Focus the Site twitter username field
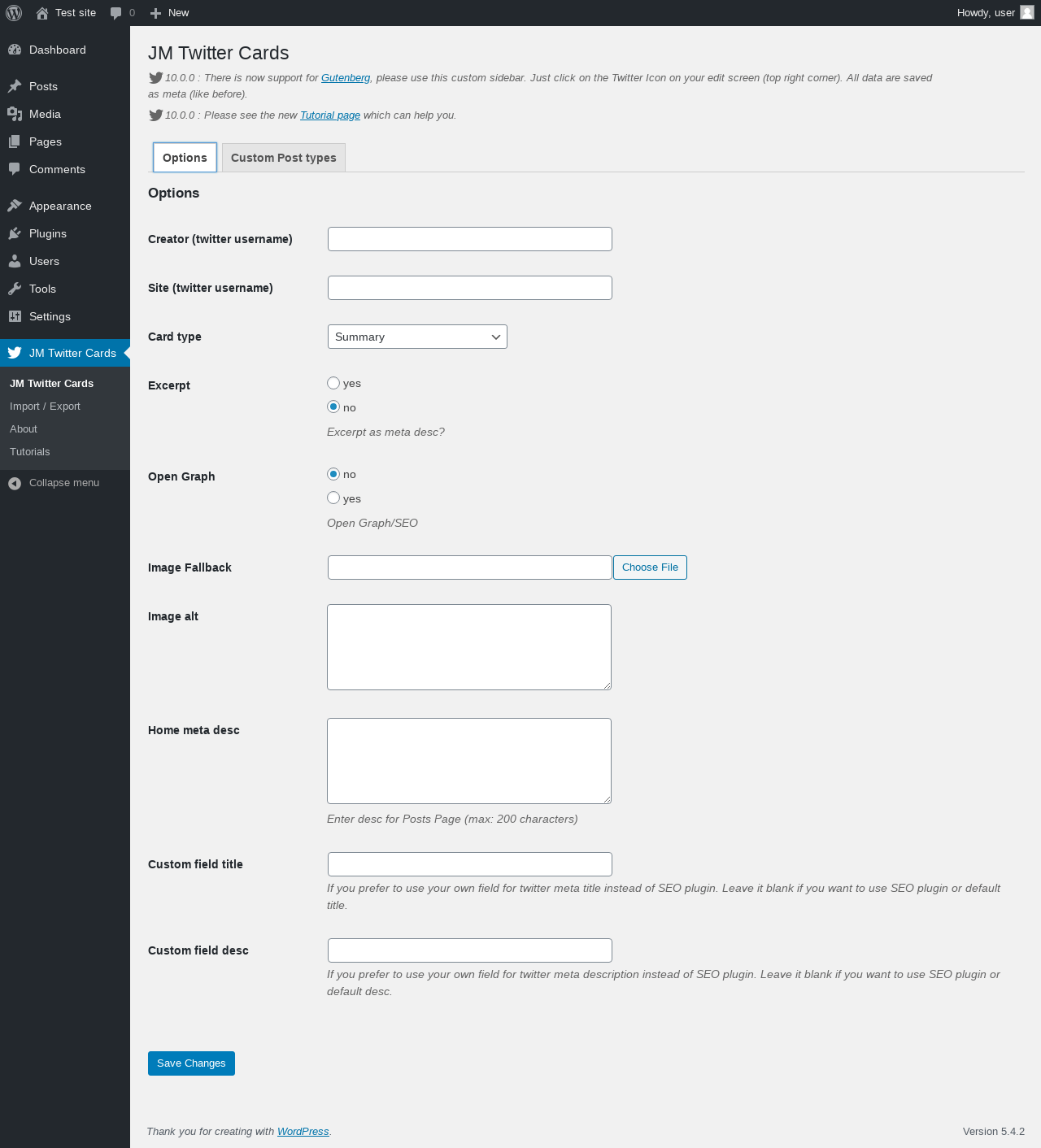 click(470, 288)
